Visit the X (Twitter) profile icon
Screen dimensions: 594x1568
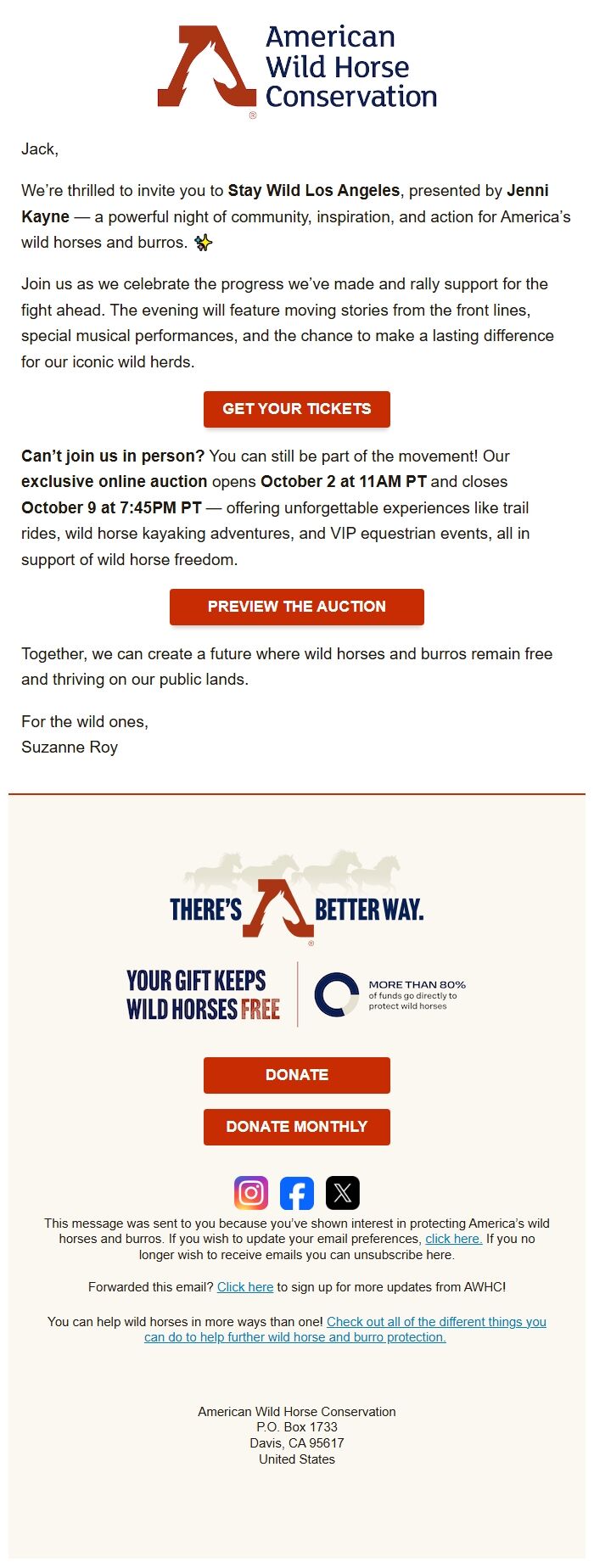(x=343, y=1192)
